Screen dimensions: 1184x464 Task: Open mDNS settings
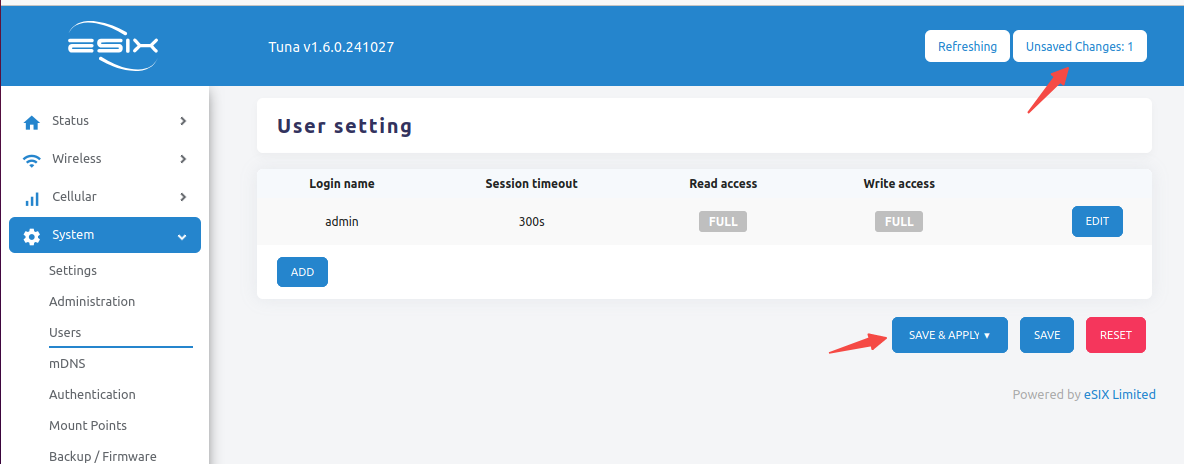(67, 364)
